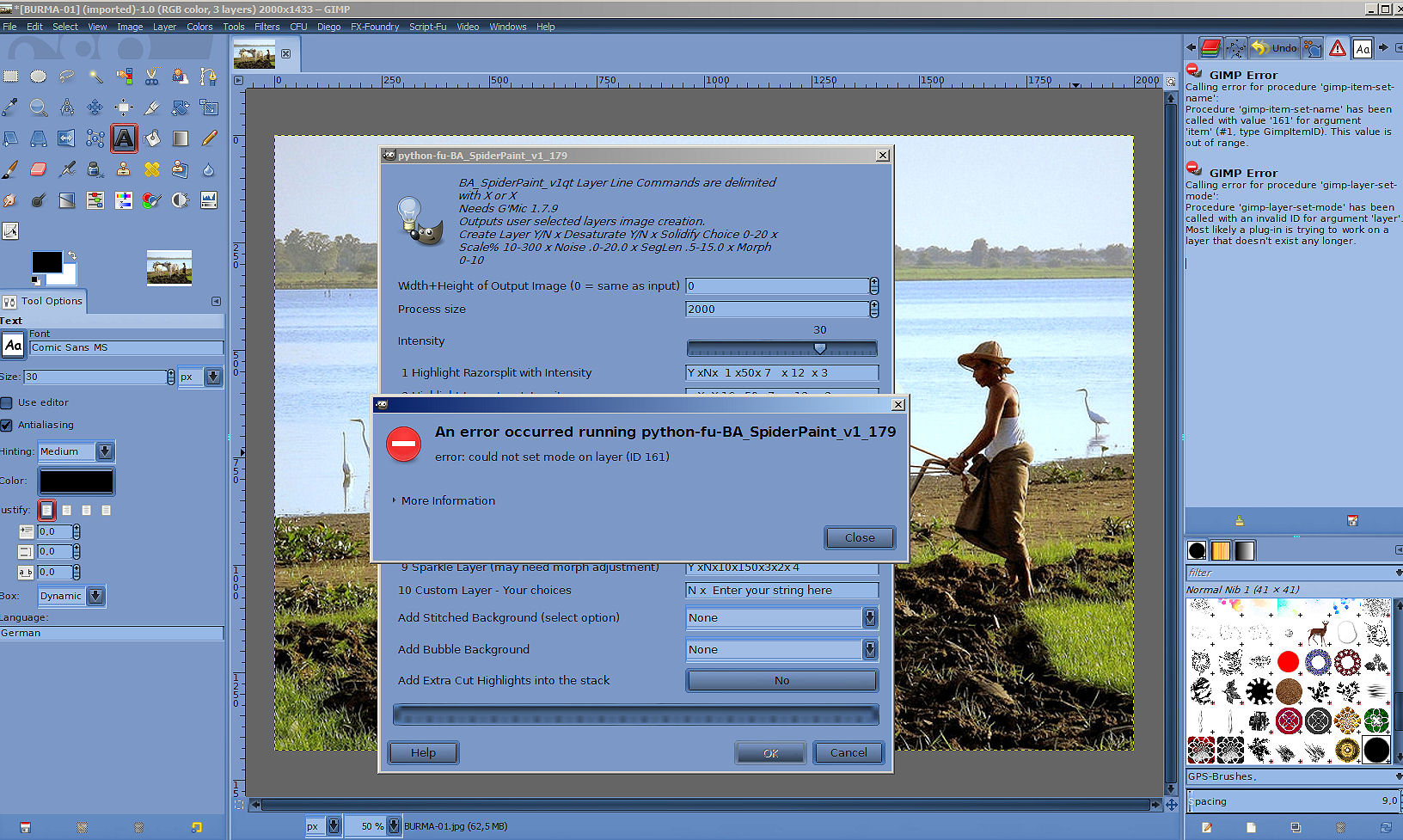The image size is (1403, 840).
Task: Open the Font picker Aa button
Action: [x=13, y=346]
